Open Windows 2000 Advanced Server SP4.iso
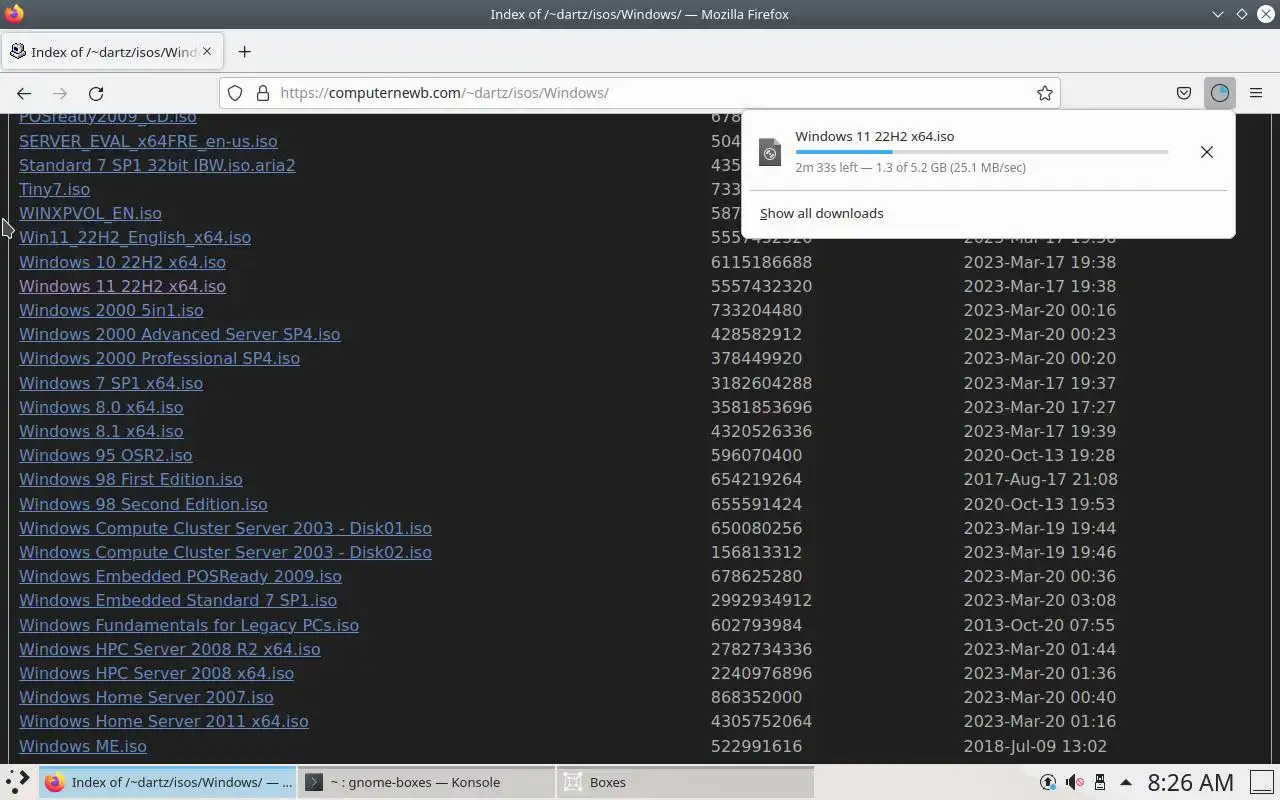The image size is (1280, 800). pyautogui.click(x=180, y=334)
